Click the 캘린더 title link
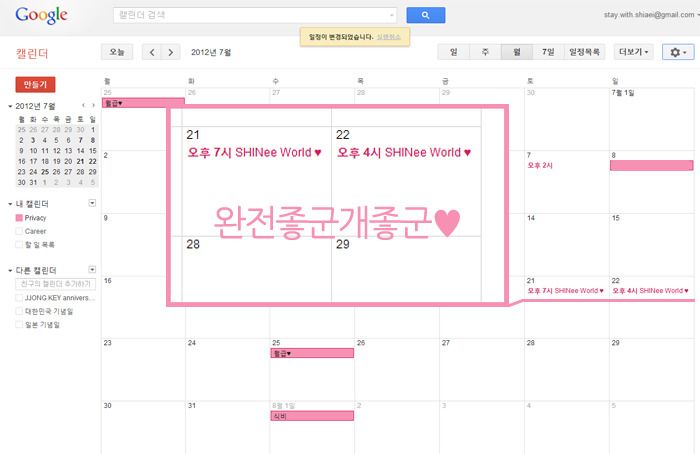 click(32, 54)
